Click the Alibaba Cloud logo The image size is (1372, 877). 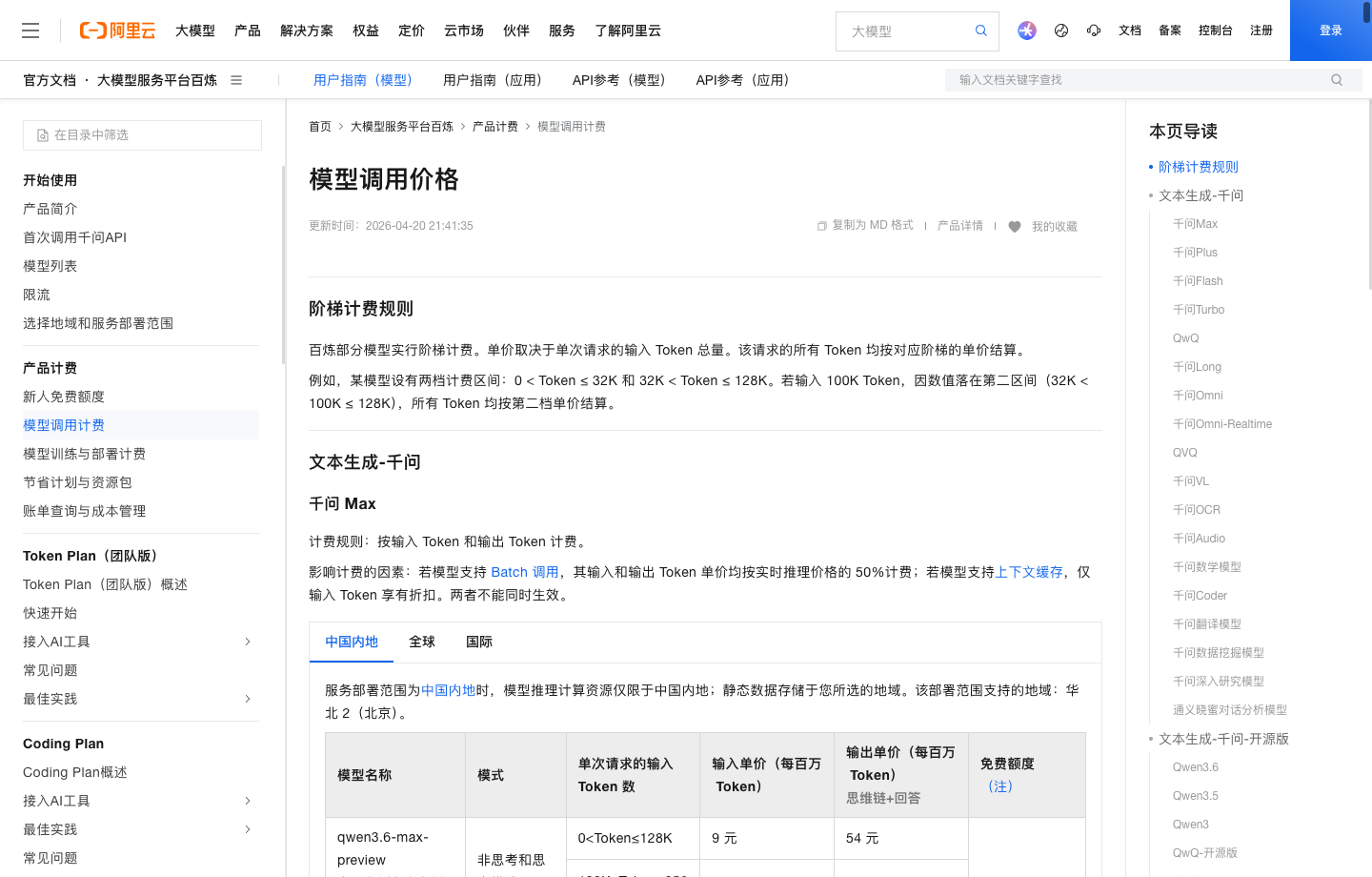117,30
